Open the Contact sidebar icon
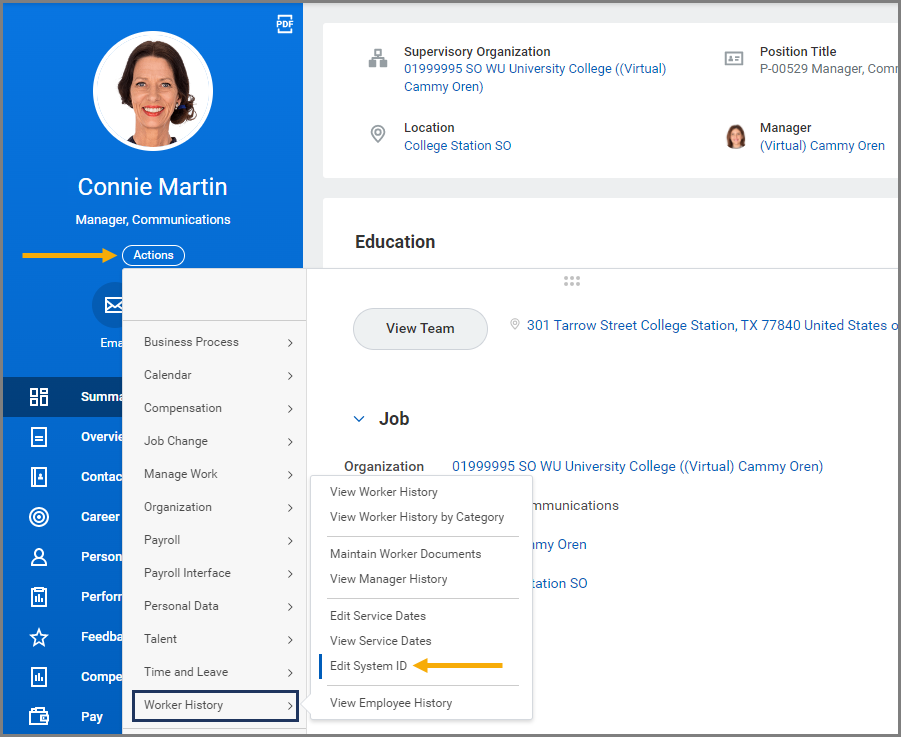This screenshot has height=737, width=901. [39, 477]
